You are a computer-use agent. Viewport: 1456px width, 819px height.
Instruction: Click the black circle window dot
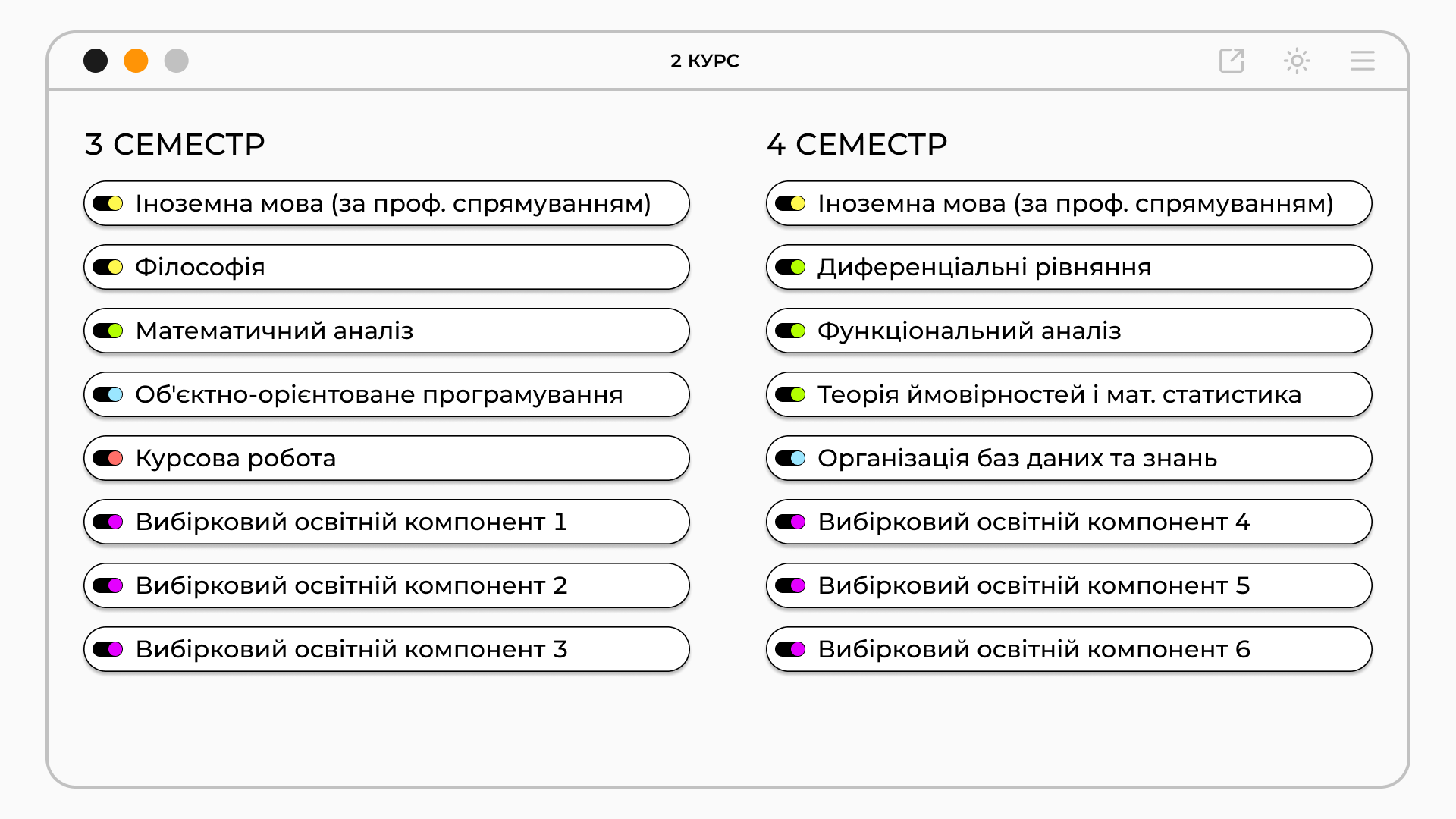click(96, 61)
